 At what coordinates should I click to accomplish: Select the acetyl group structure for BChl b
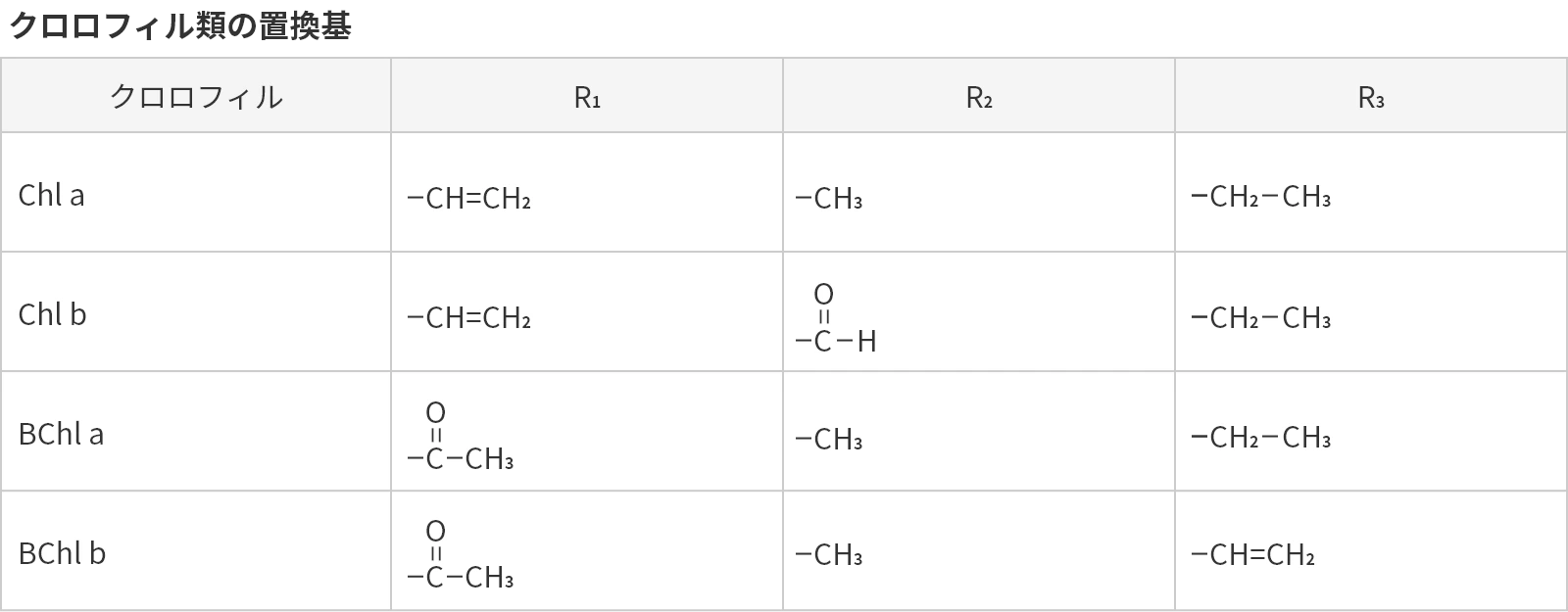460,556
